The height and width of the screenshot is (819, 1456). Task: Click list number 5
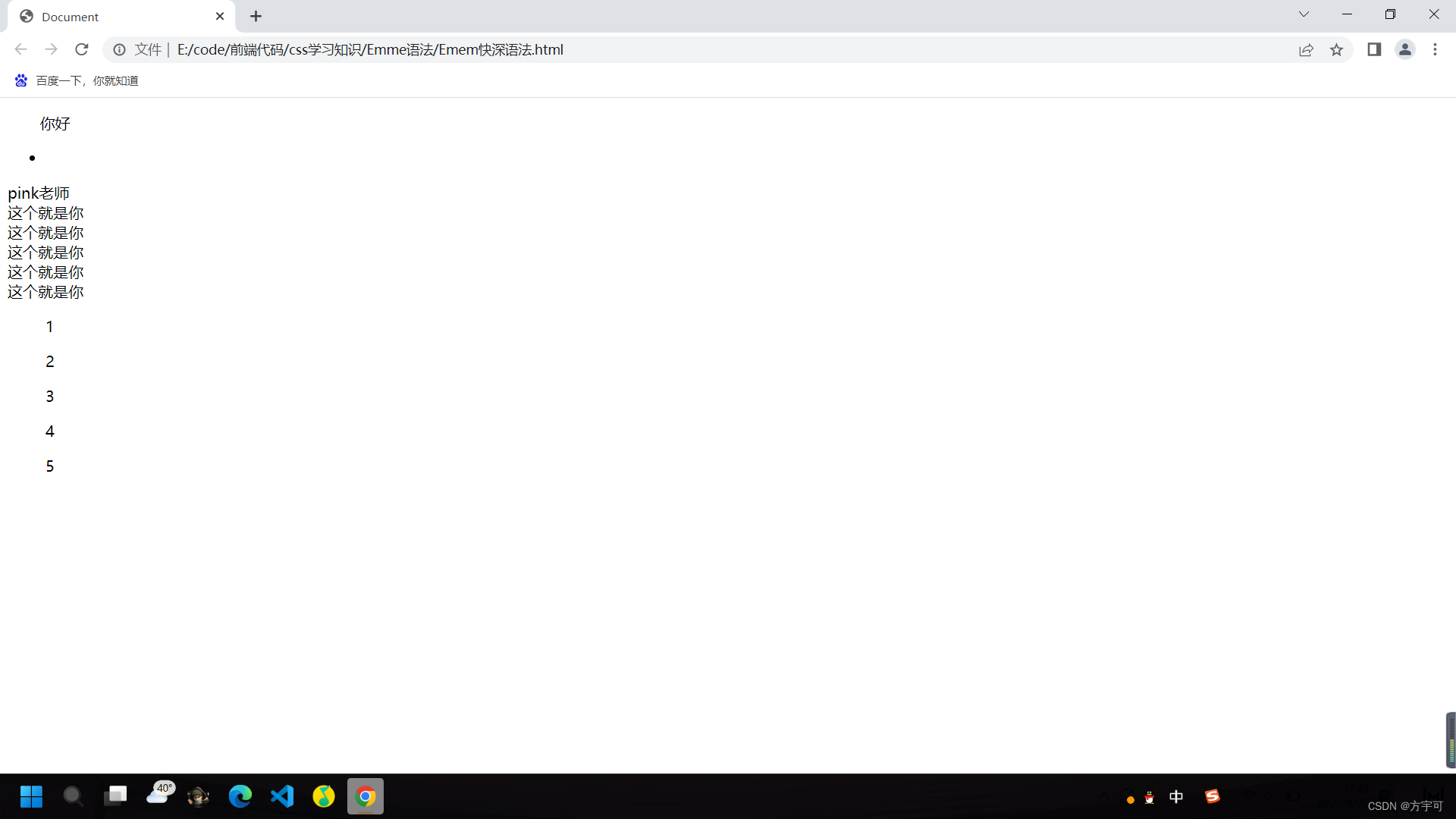point(49,466)
